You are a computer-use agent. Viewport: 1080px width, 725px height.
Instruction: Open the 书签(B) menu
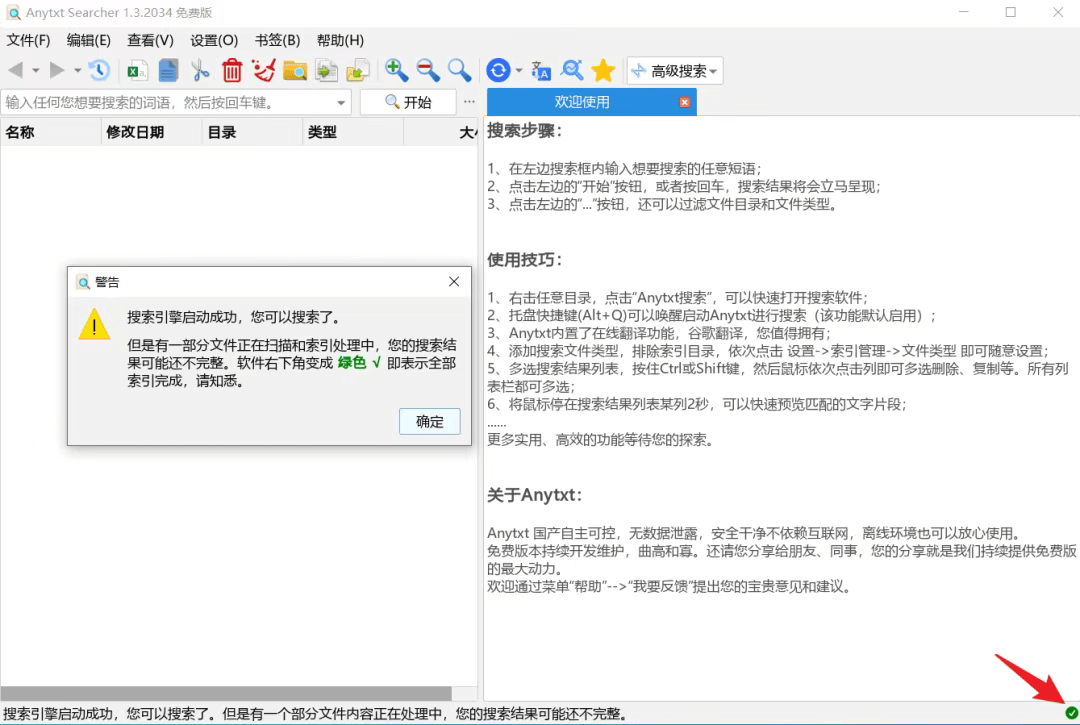(x=278, y=40)
